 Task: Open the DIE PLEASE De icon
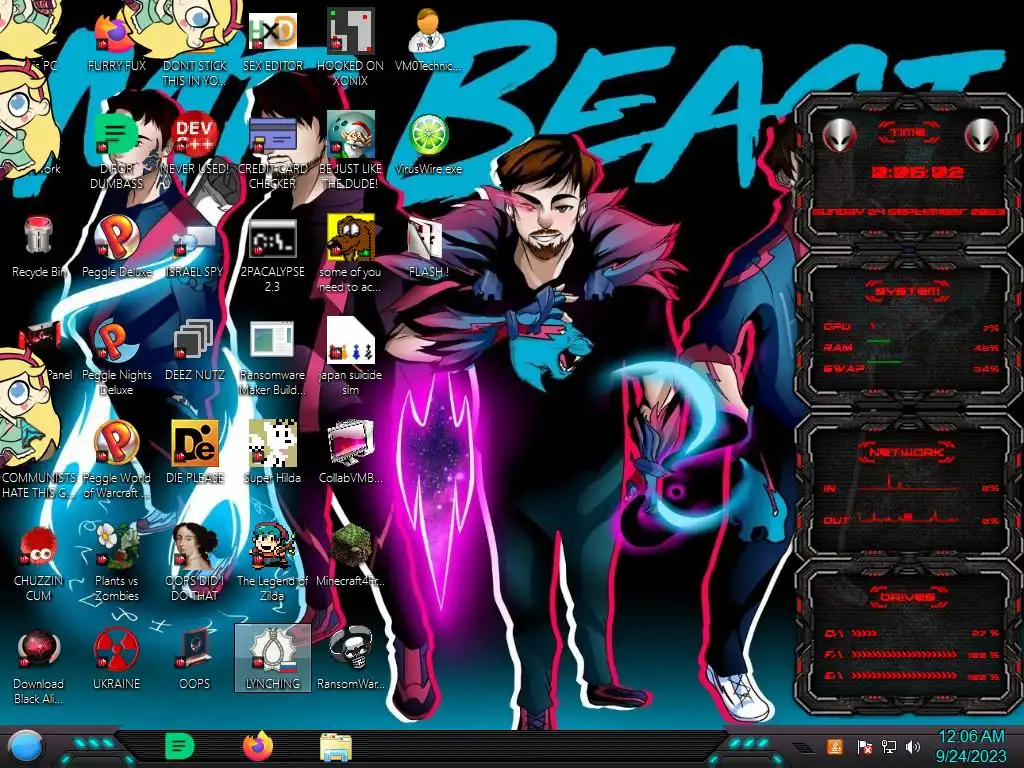click(x=195, y=453)
